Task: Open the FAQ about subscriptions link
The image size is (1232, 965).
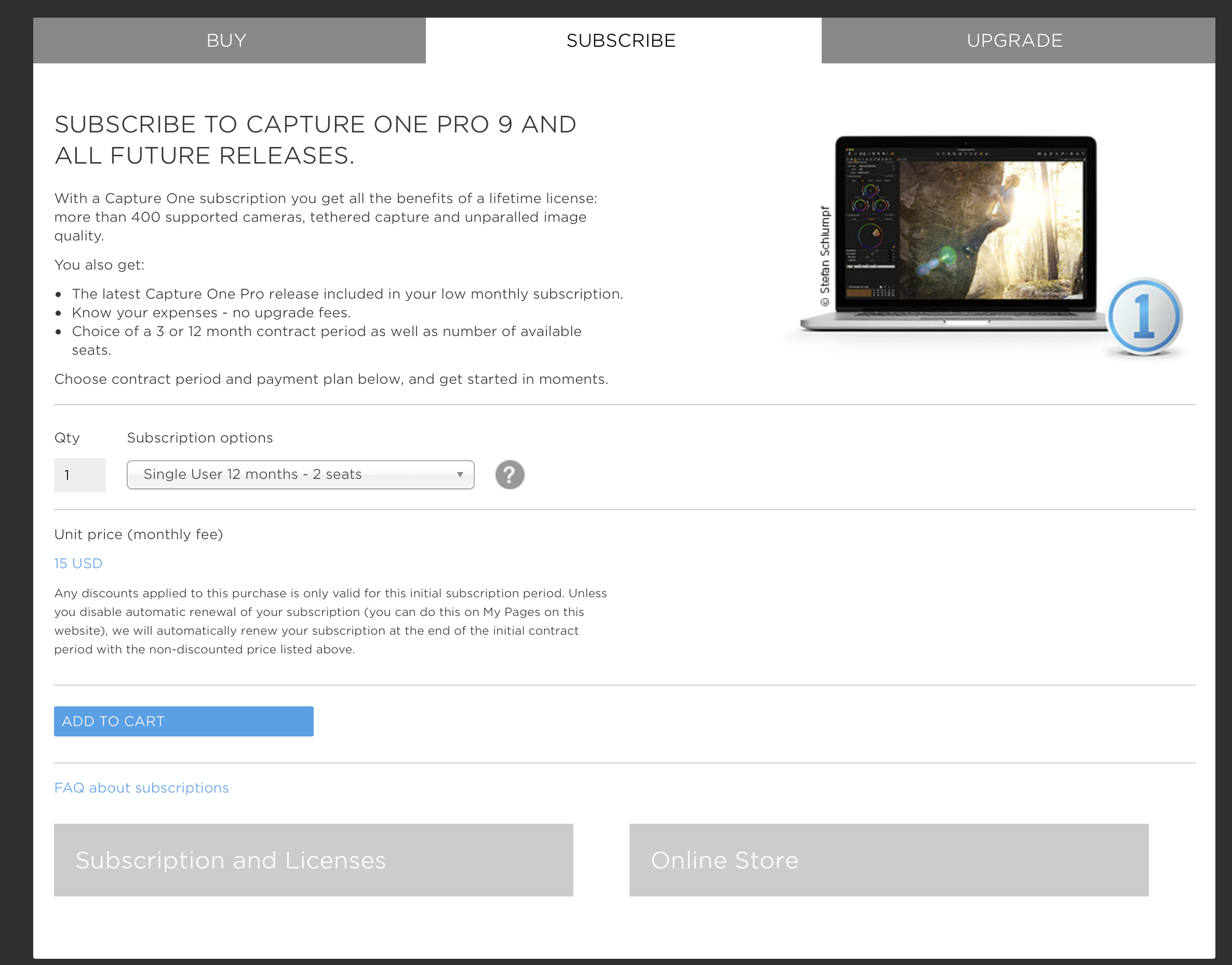Action: [x=141, y=787]
